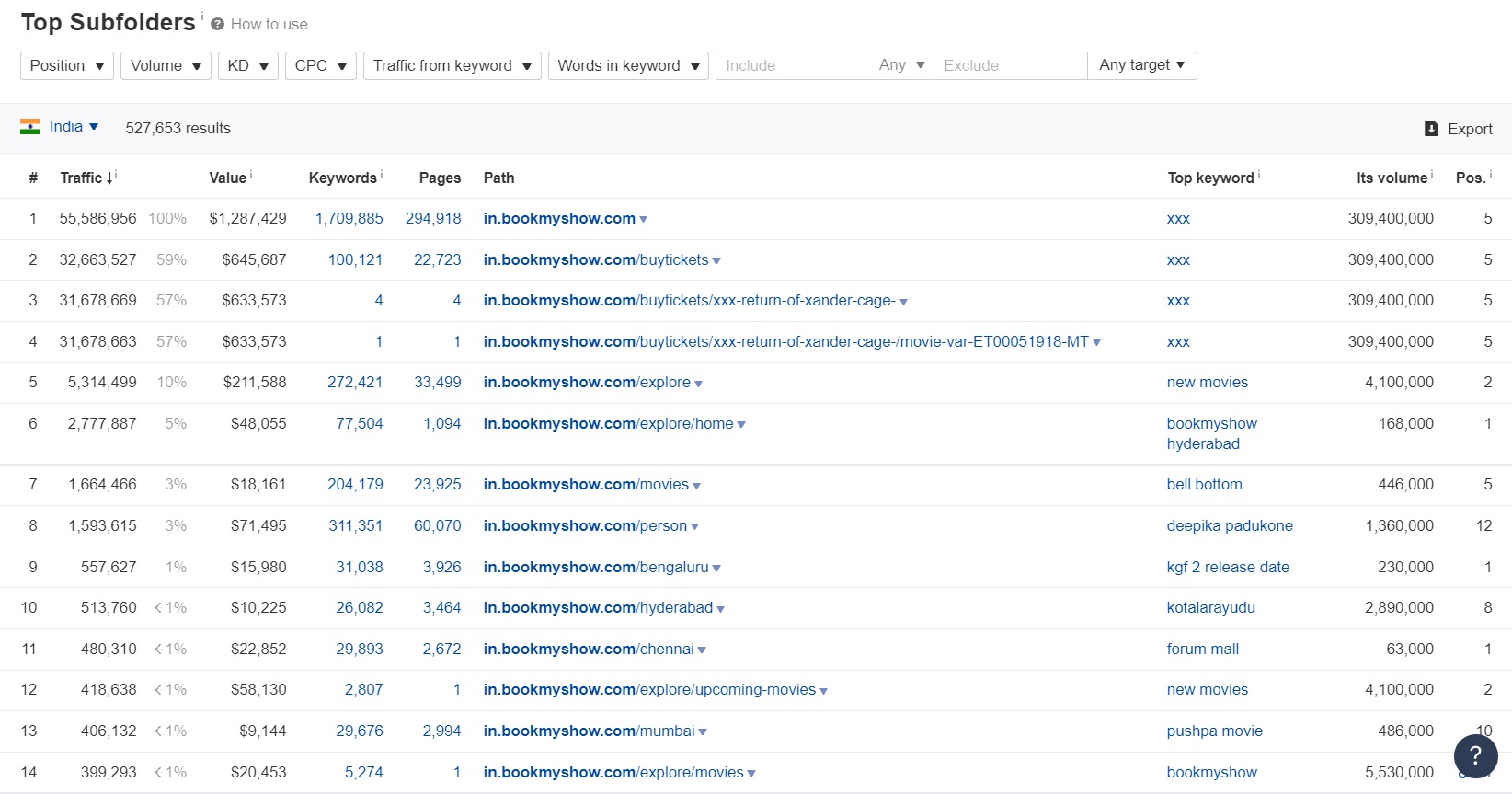
Task: Expand the in.bookmyshow.com/hyderabad path menu
Action: (x=721, y=609)
